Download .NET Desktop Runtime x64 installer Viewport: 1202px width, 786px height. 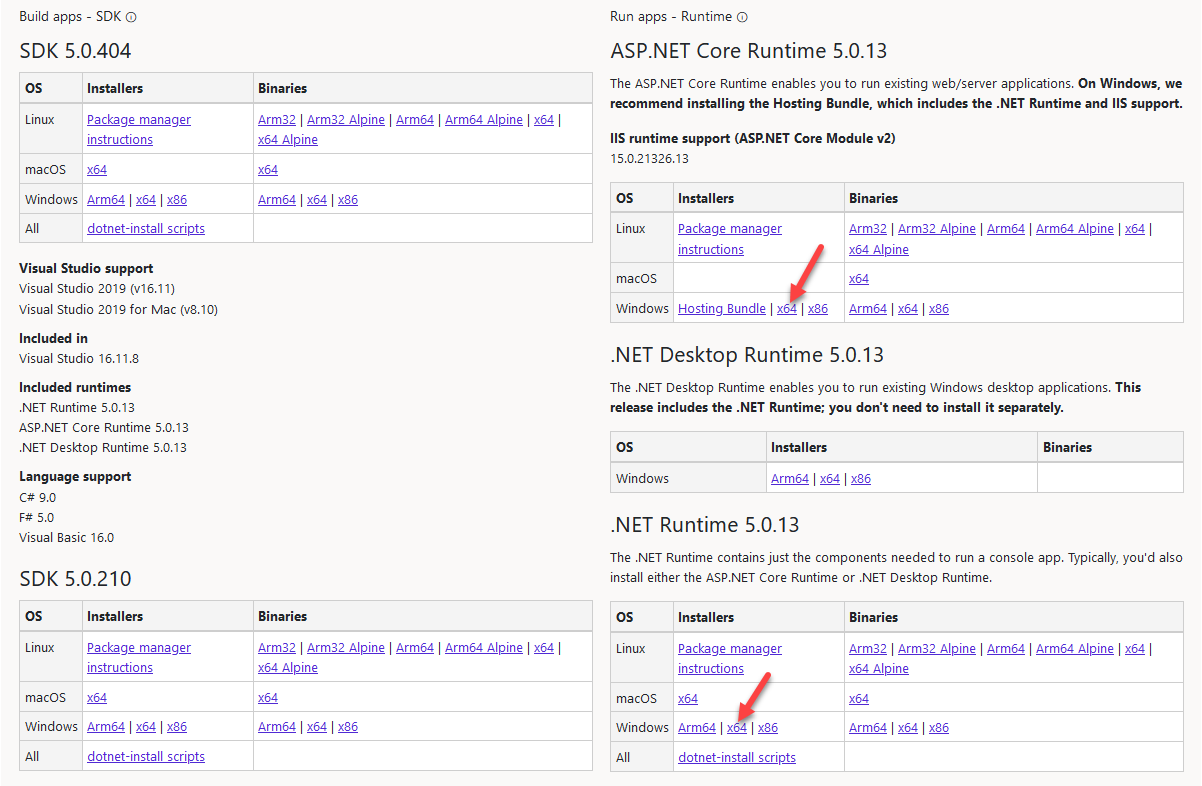coord(830,478)
